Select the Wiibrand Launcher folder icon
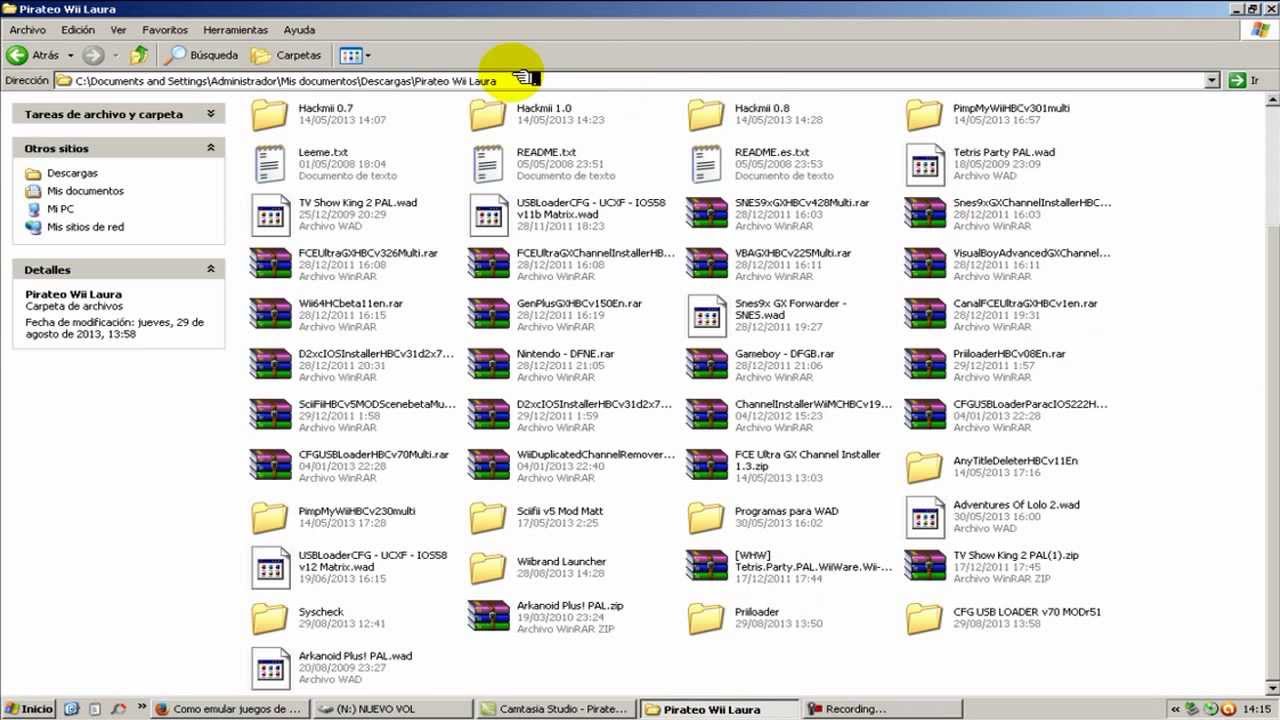 pyautogui.click(x=488, y=566)
